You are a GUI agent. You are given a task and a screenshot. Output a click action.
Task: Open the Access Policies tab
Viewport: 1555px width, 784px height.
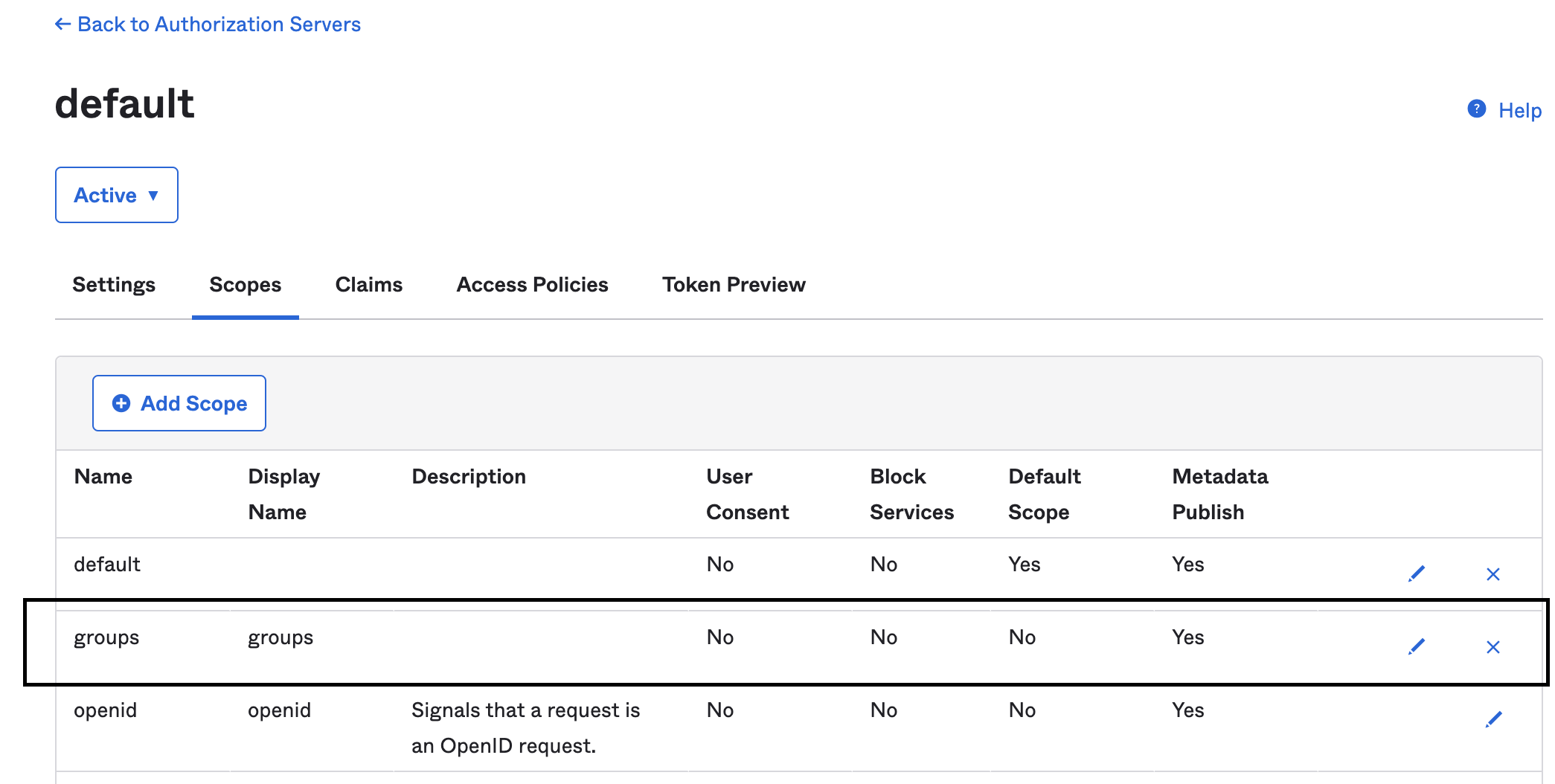pyautogui.click(x=532, y=285)
